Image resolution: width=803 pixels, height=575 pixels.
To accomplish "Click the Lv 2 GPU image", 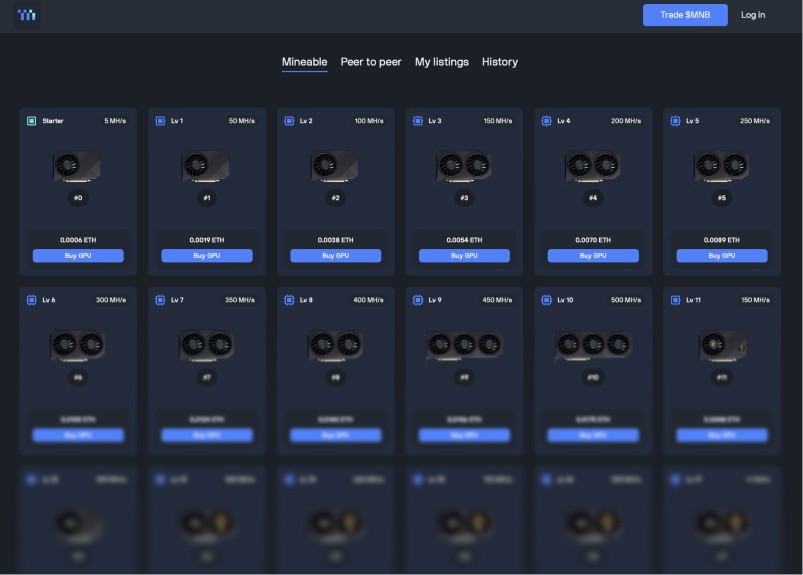I will 334,166.
